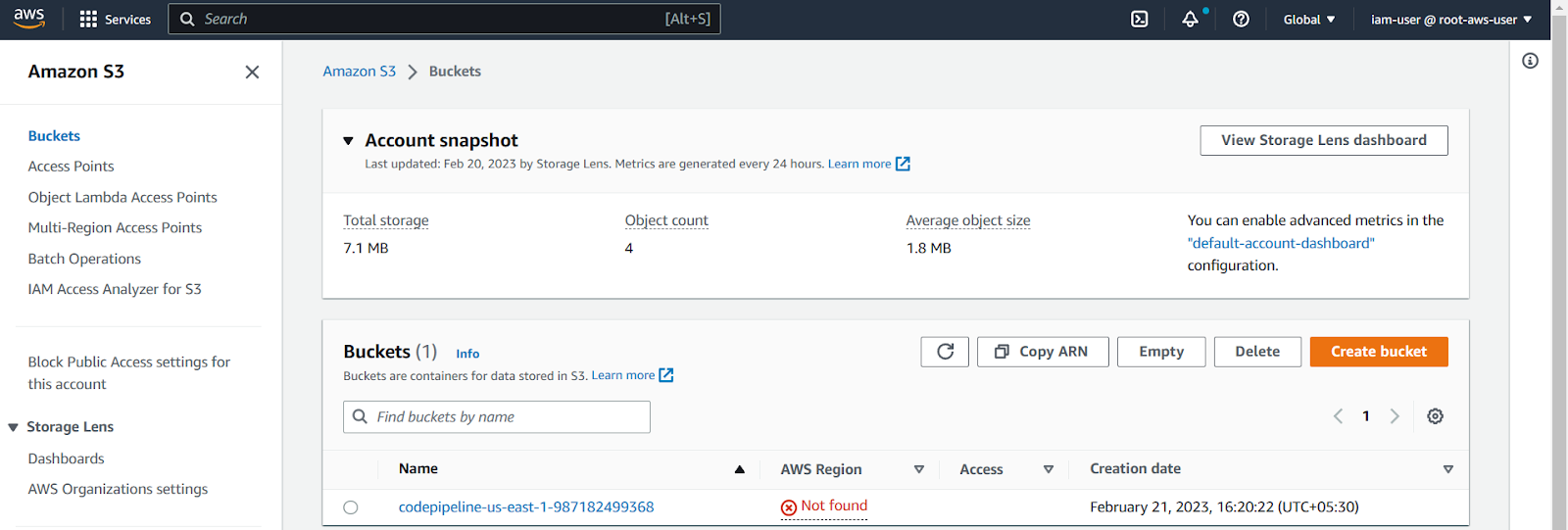Click the page vertical scrollbar
1568x530 pixels.
tap(1559, 265)
